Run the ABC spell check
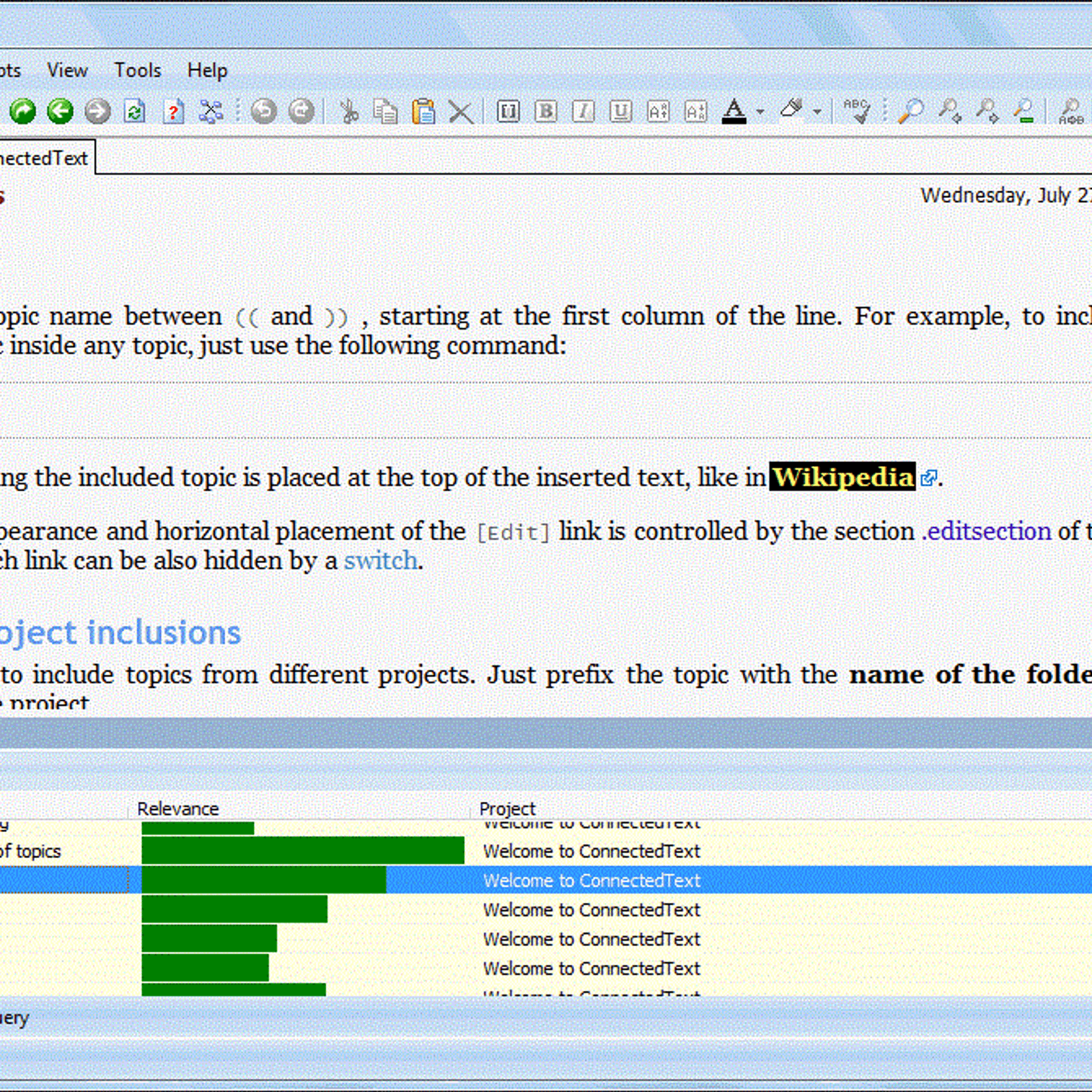Screen dimensions: 1092x1092 (x=857, y=111)
